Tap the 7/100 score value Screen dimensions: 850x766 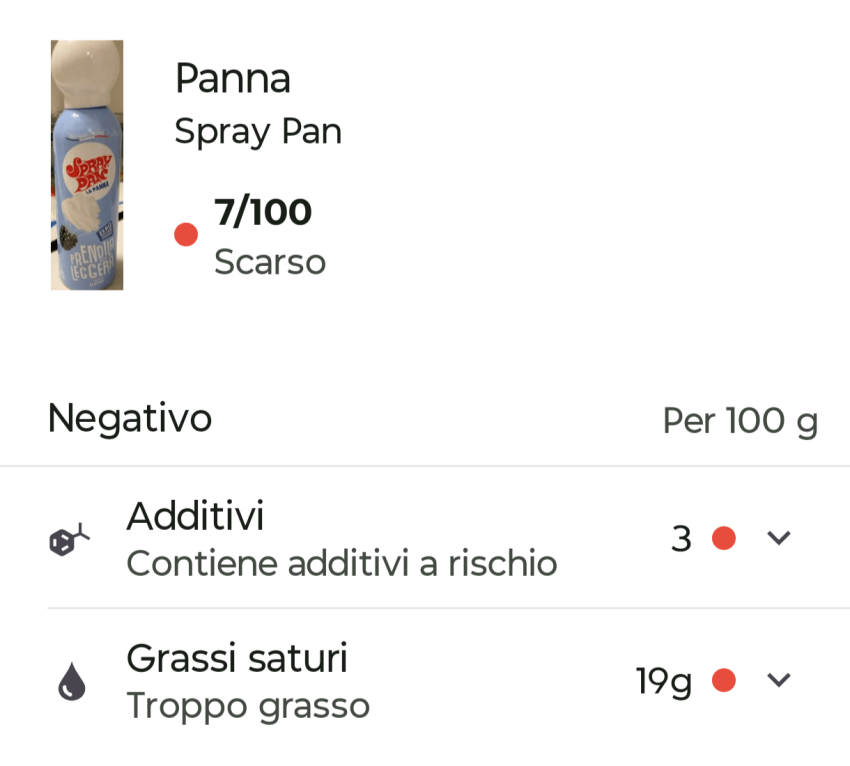click(263, 212)
